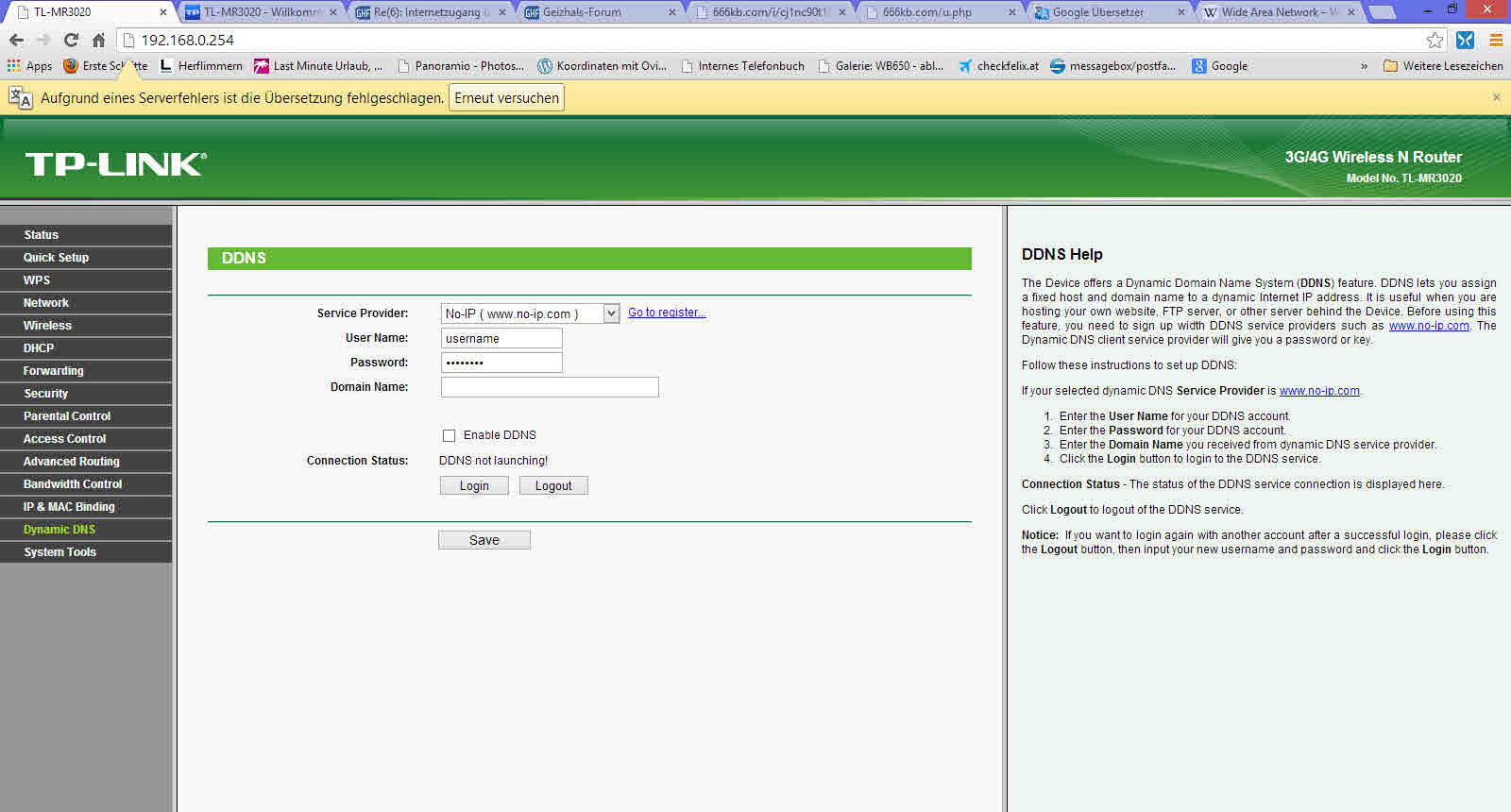The image size is (1511, 812).
Task: Tick the Enable DDNS checkbox
Action: point(449,435)
